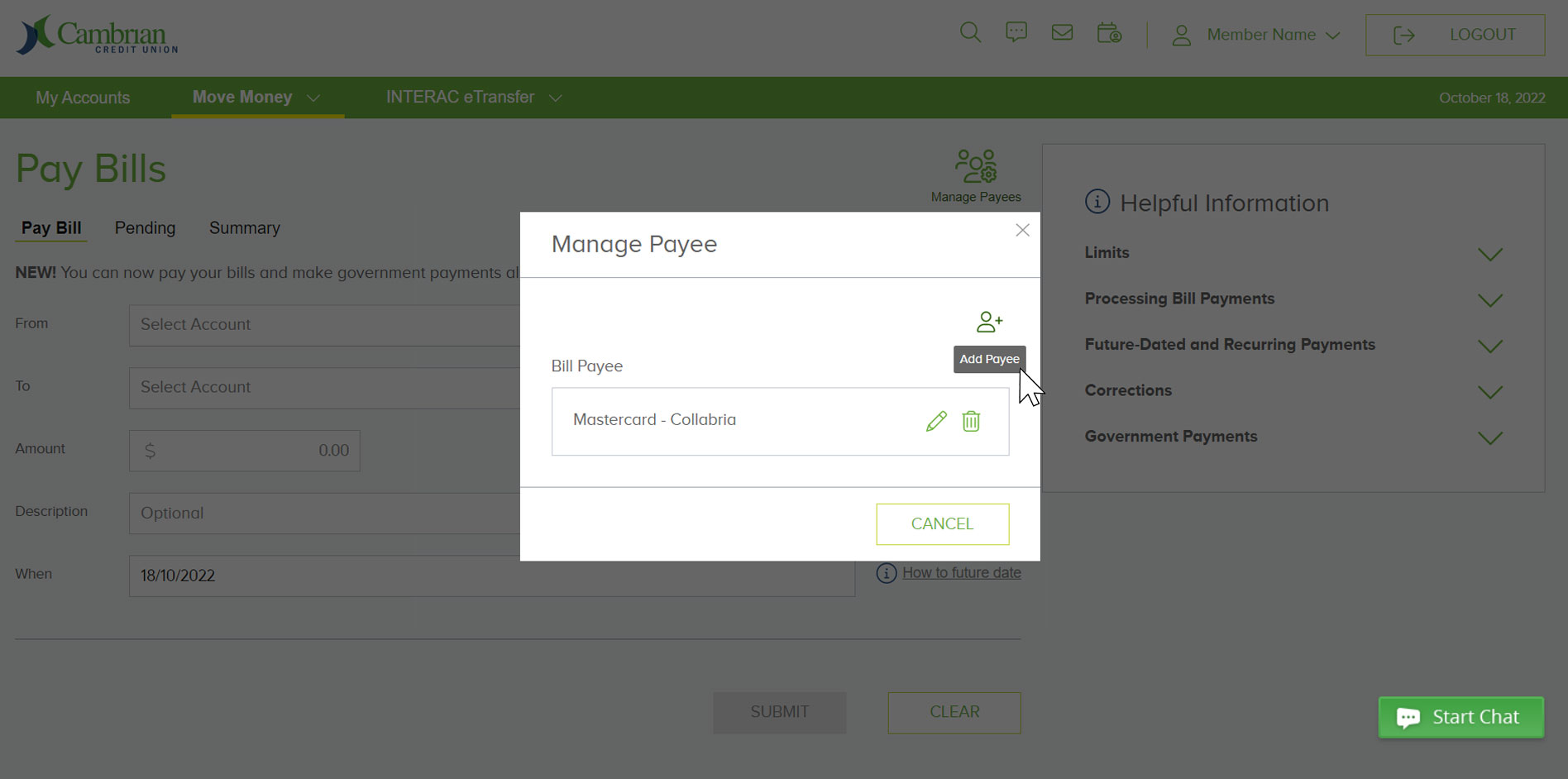Switch to the Pending tab
This screenshot has width=1568, height=779.
(145, 227)
